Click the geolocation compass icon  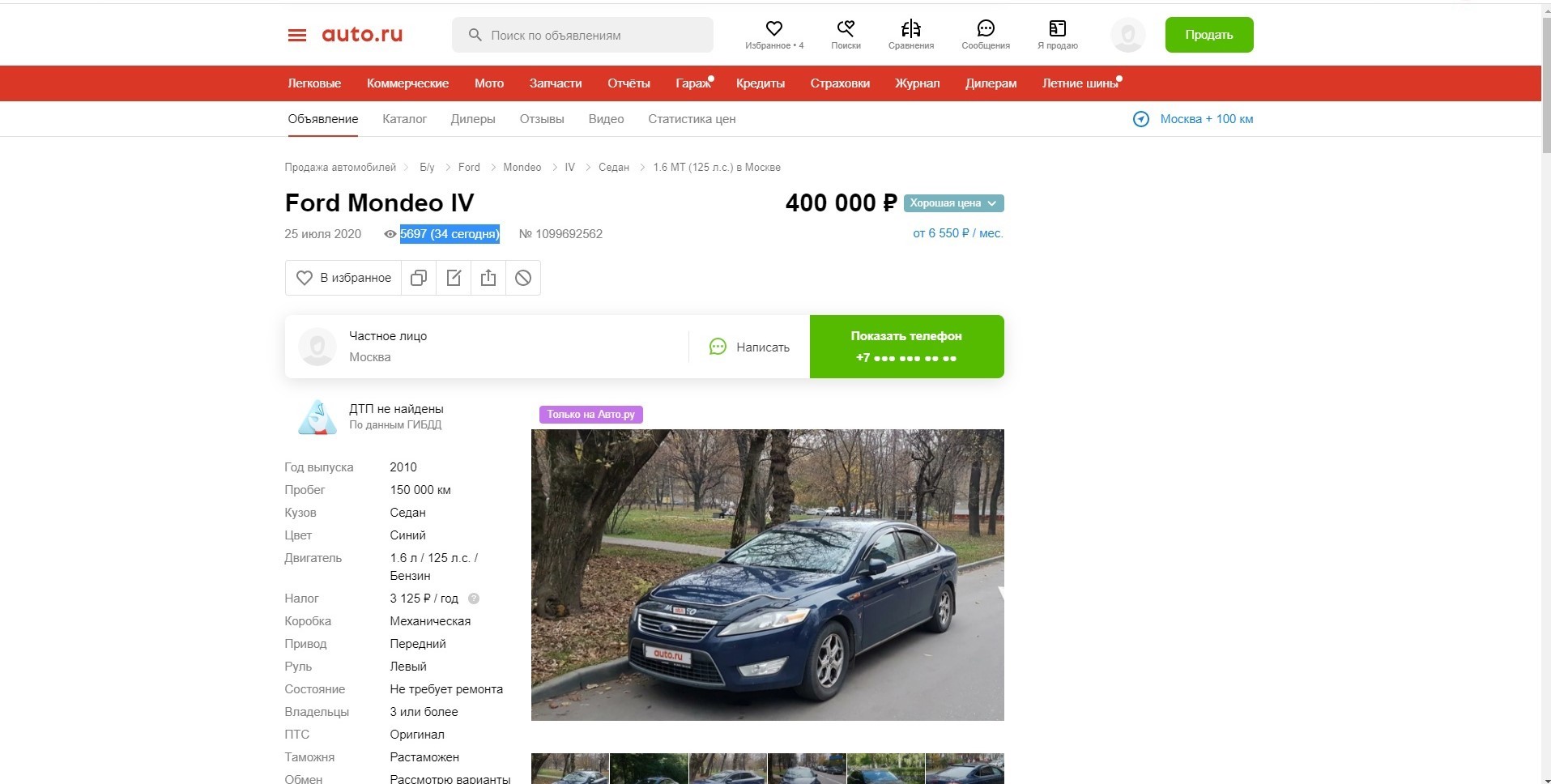[x=1140, y=119]
